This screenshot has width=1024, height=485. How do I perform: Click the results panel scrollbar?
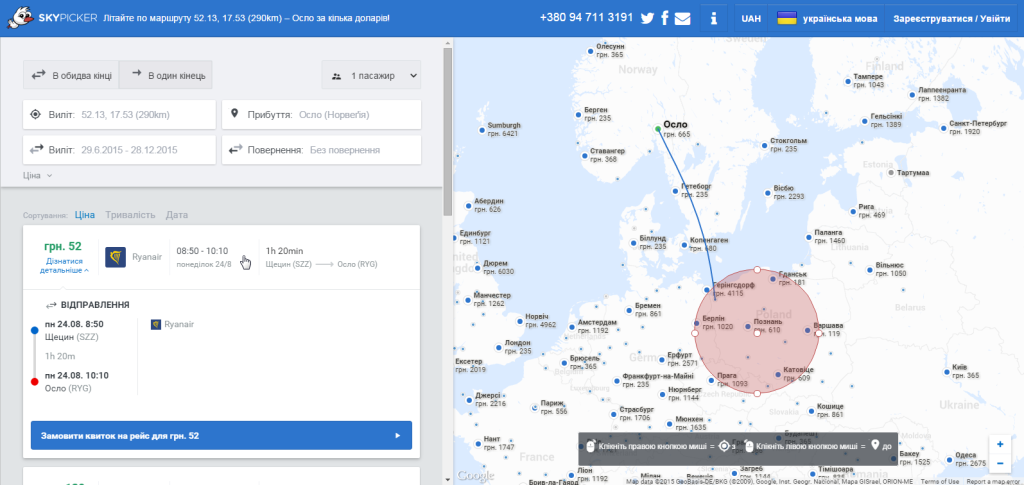point(447,131)
